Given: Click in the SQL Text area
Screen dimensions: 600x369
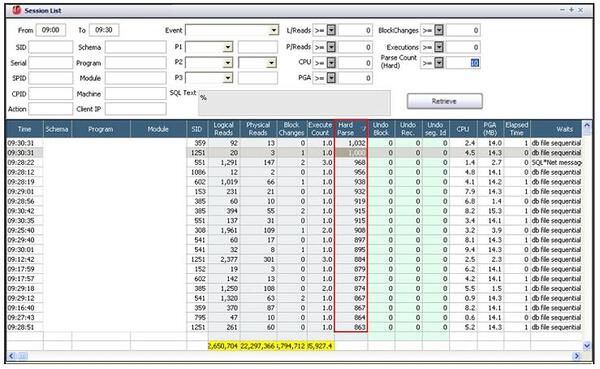Looking at the screenshot, I should [x=294, y=103].
